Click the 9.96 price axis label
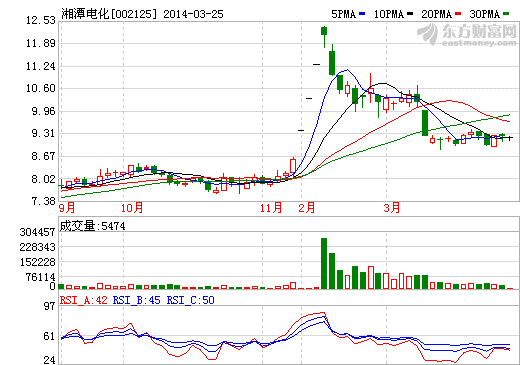Image resolution: width=520 pixels, height=365 pixels. point(43,111)
